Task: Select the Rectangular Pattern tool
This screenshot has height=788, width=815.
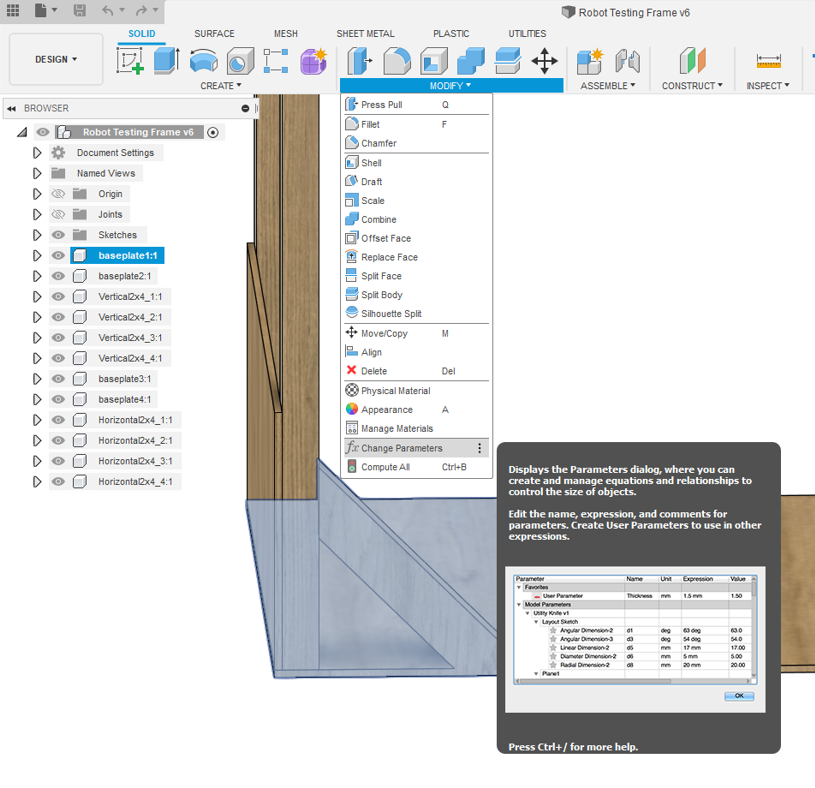Action: pyautogui.click(x=276, y=60)
